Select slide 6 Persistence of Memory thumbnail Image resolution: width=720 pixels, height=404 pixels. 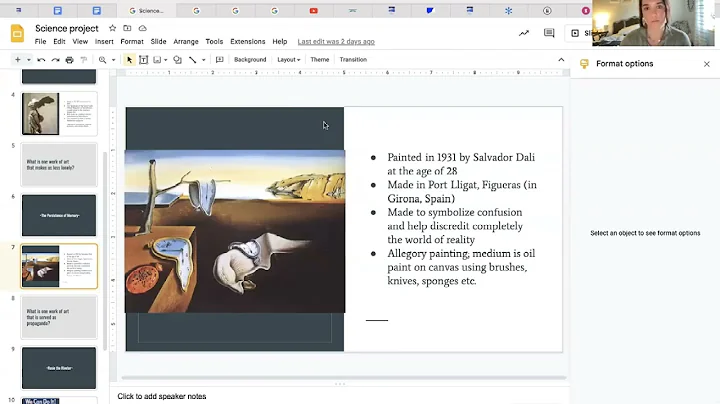tap(59, 215)
